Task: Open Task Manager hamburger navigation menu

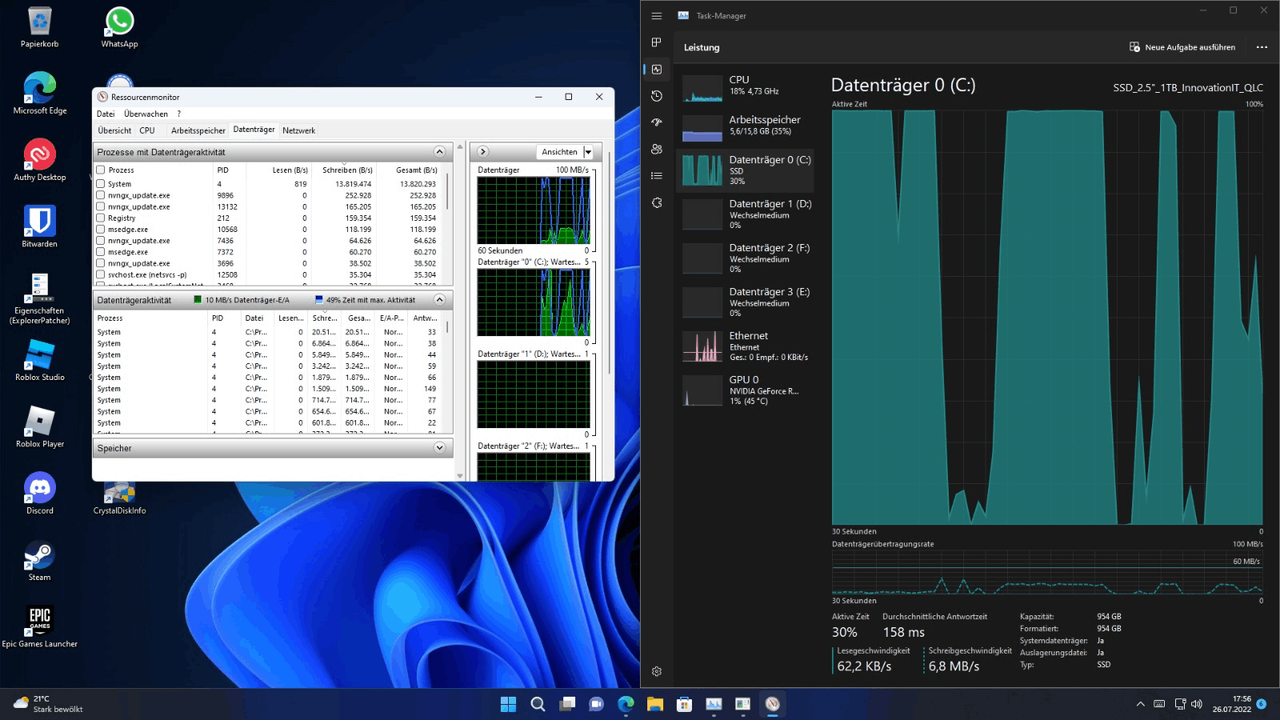Action: pos(656,16)
